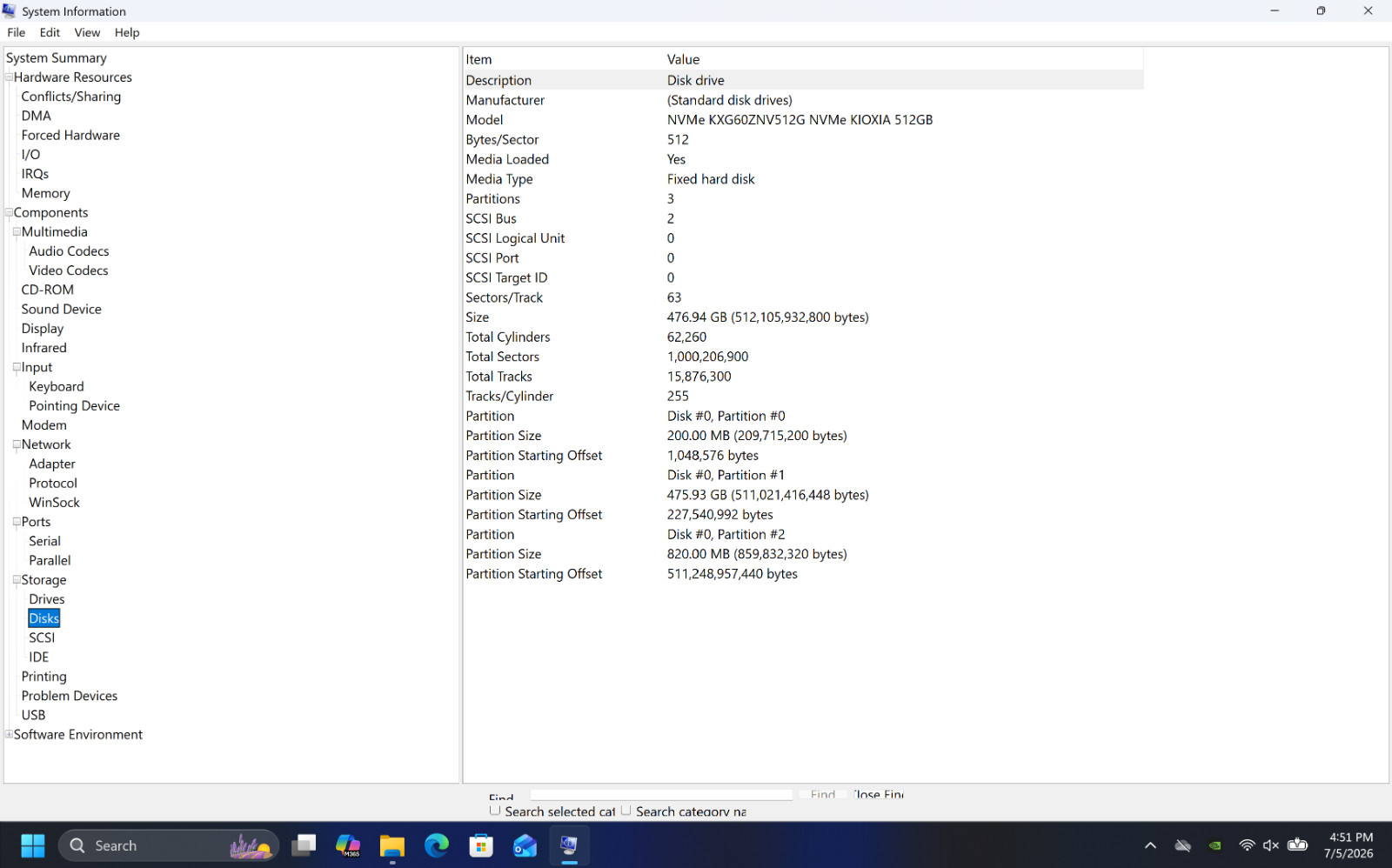Viewport: 1392px width, 868px height.
Task: Open the View menu
Action: point(87,32)
